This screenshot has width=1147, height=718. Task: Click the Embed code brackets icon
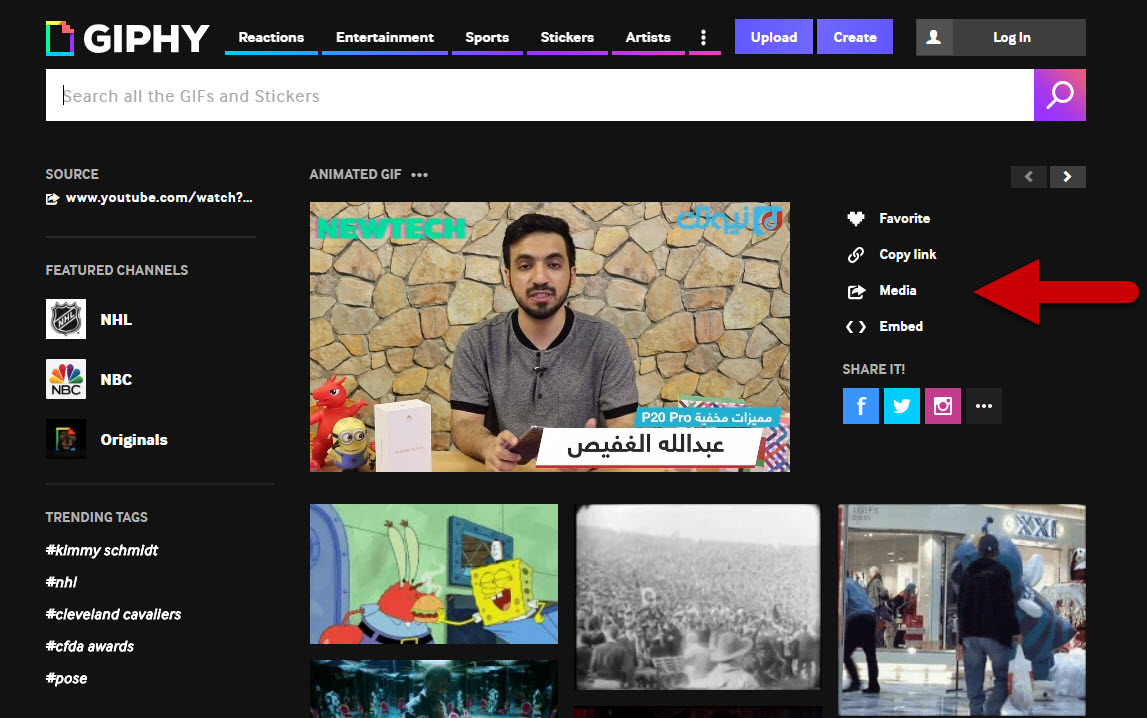[856, 327]
